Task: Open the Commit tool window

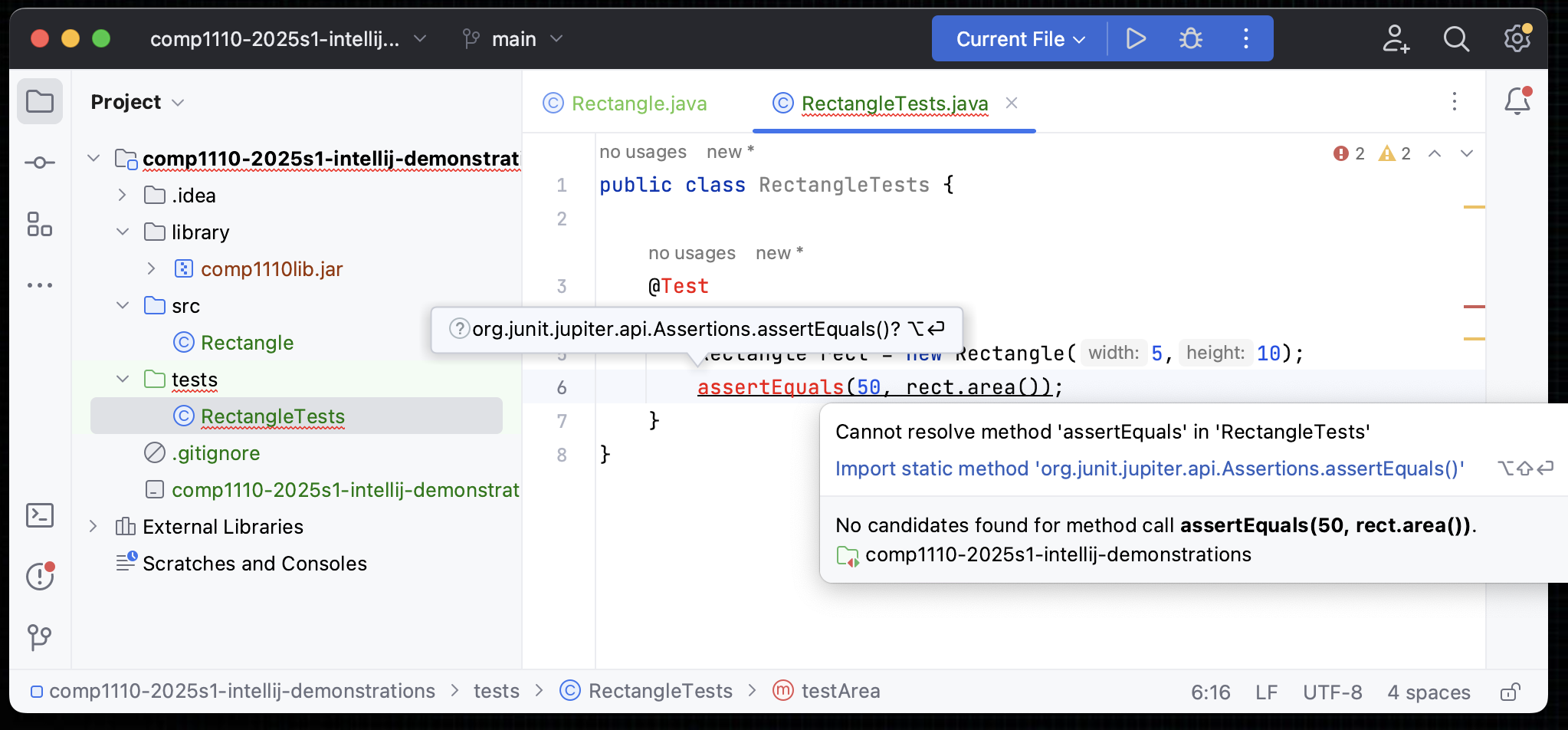Action: coord(39,162)
